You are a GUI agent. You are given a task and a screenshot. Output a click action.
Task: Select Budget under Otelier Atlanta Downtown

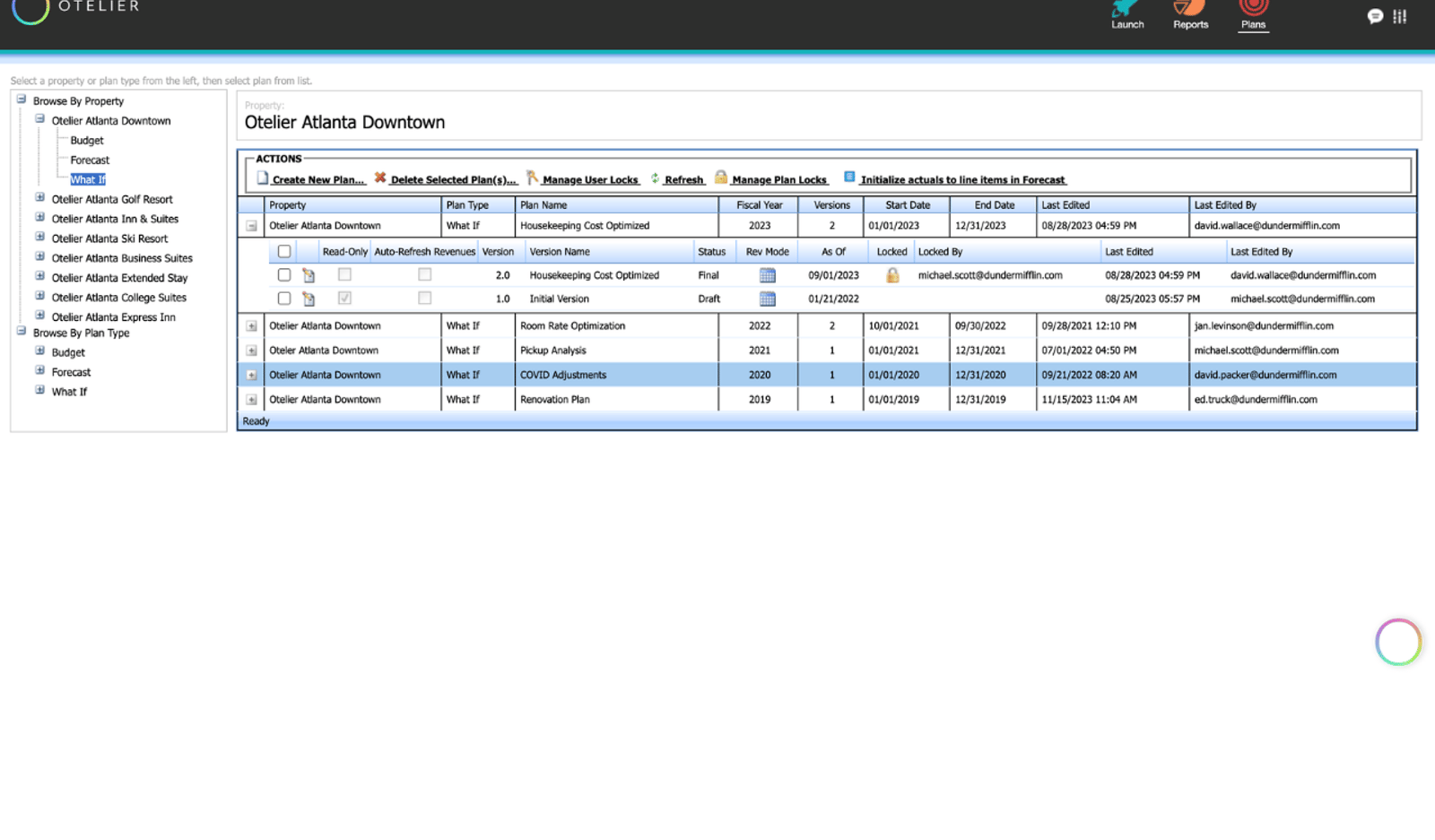[87, 141]
